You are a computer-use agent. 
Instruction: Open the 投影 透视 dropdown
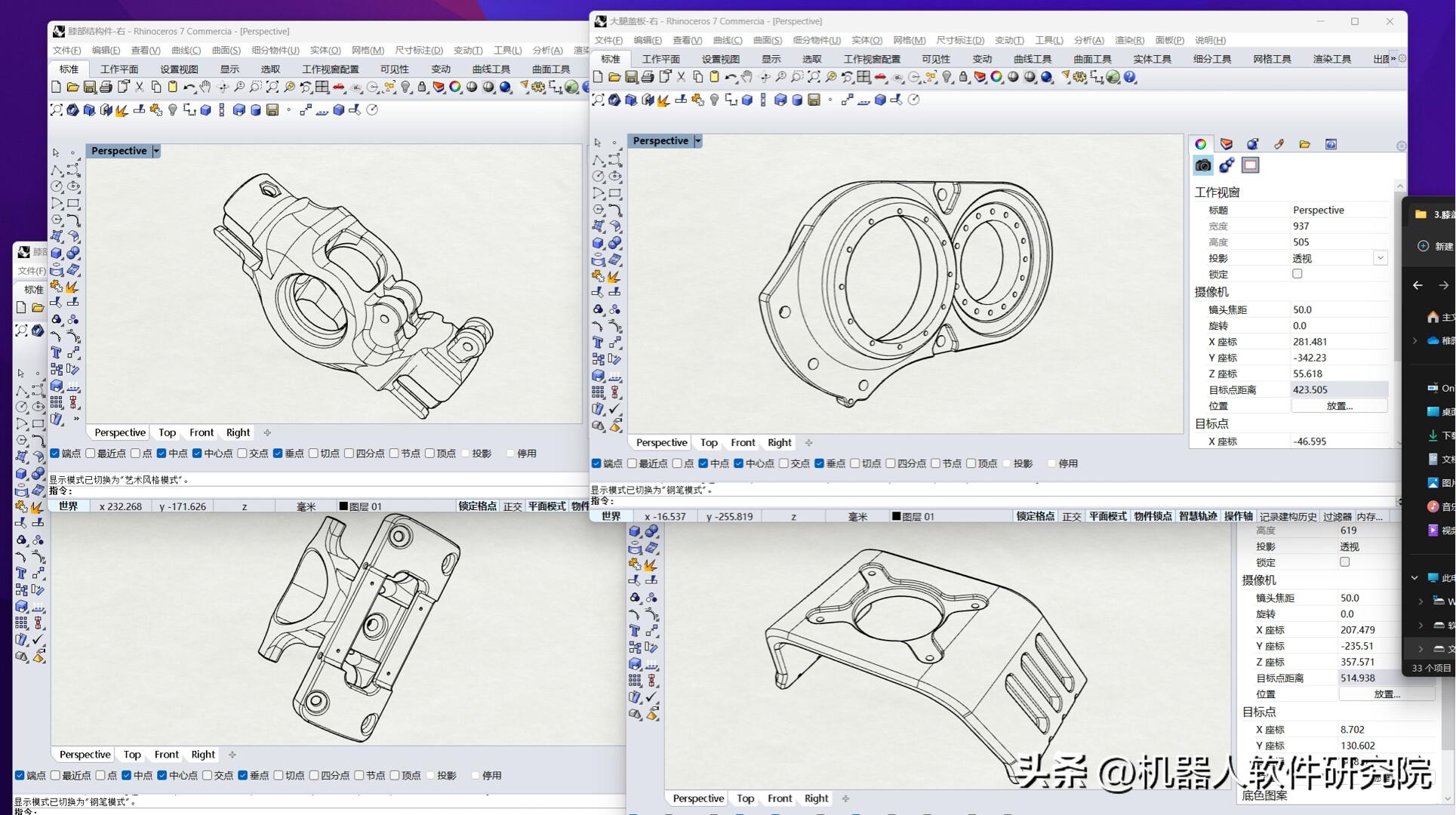1380,258
